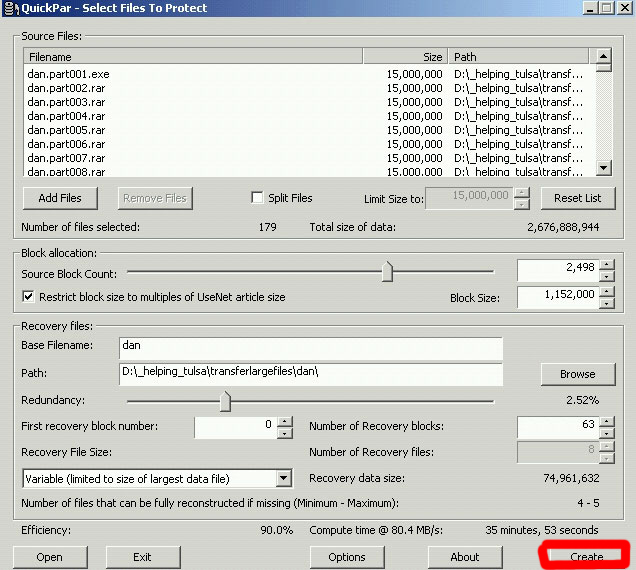Toggle the Split Files checkbox

click(x=257, y=198)
